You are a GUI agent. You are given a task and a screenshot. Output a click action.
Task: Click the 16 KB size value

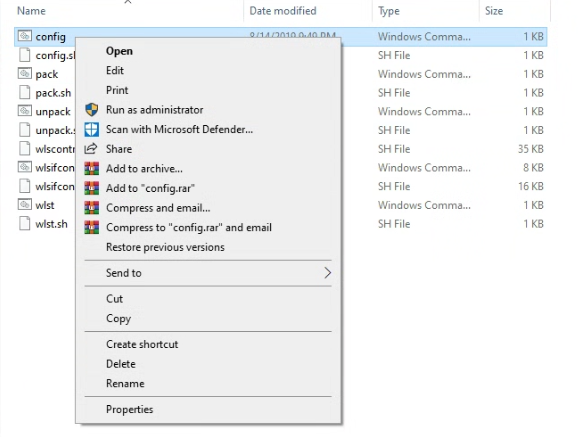click(530, 186)
